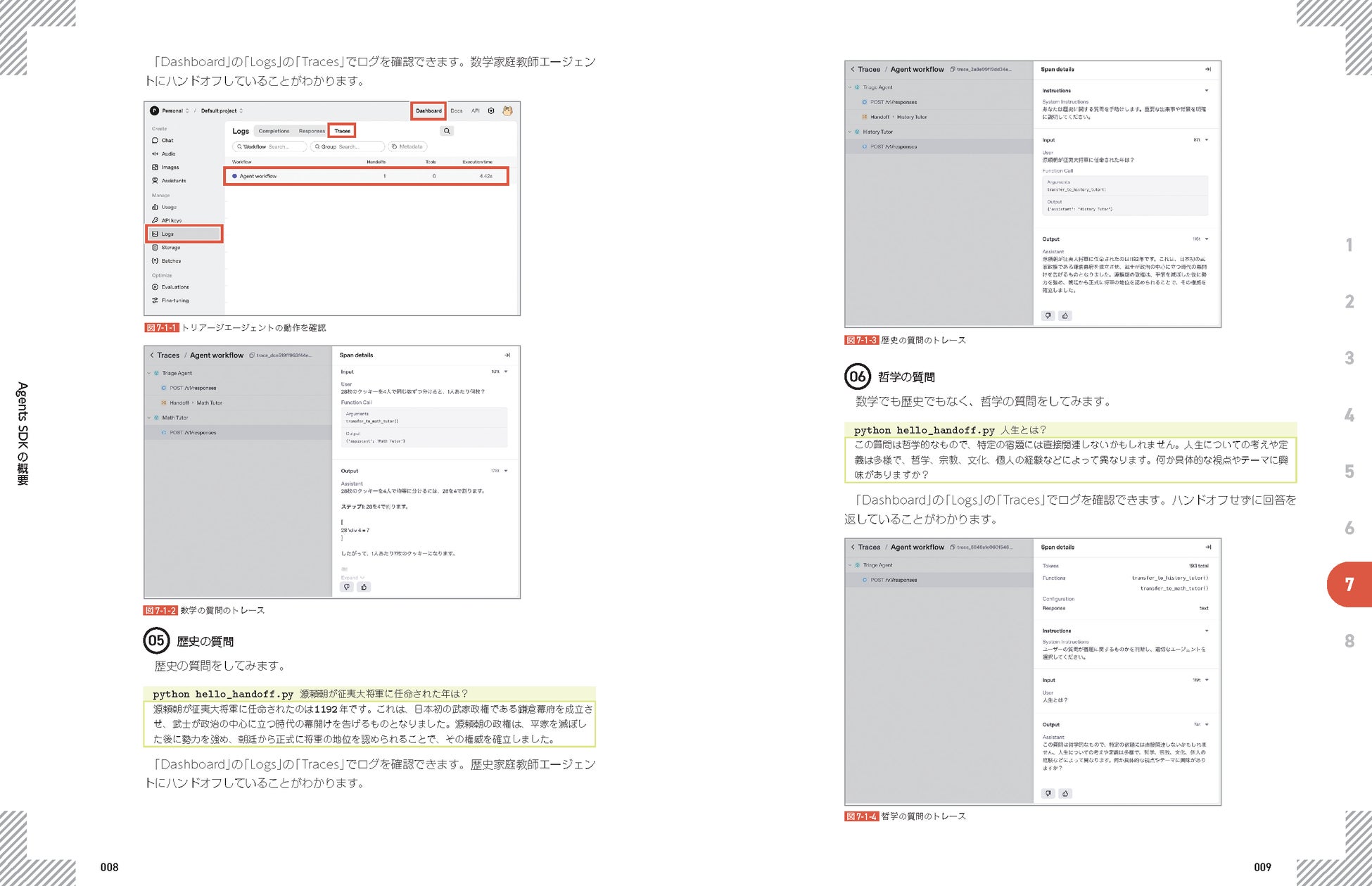Open the API keys sidebar item
Viewport: 1372px width, 886px height.
tap(170, 220)
